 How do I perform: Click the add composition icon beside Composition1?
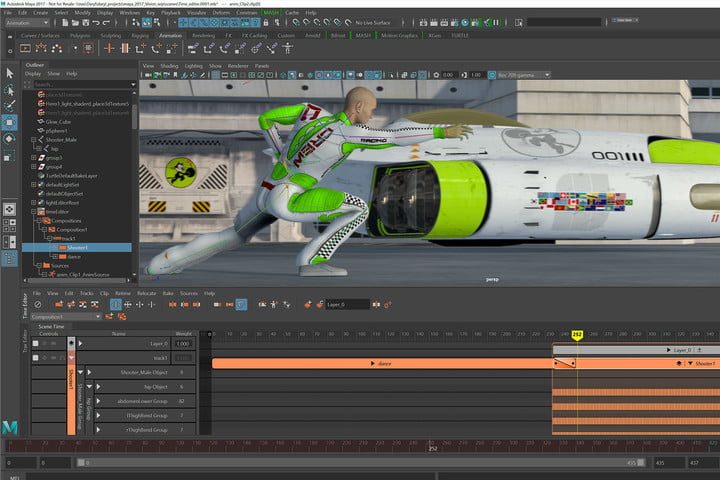pos(109,316)
